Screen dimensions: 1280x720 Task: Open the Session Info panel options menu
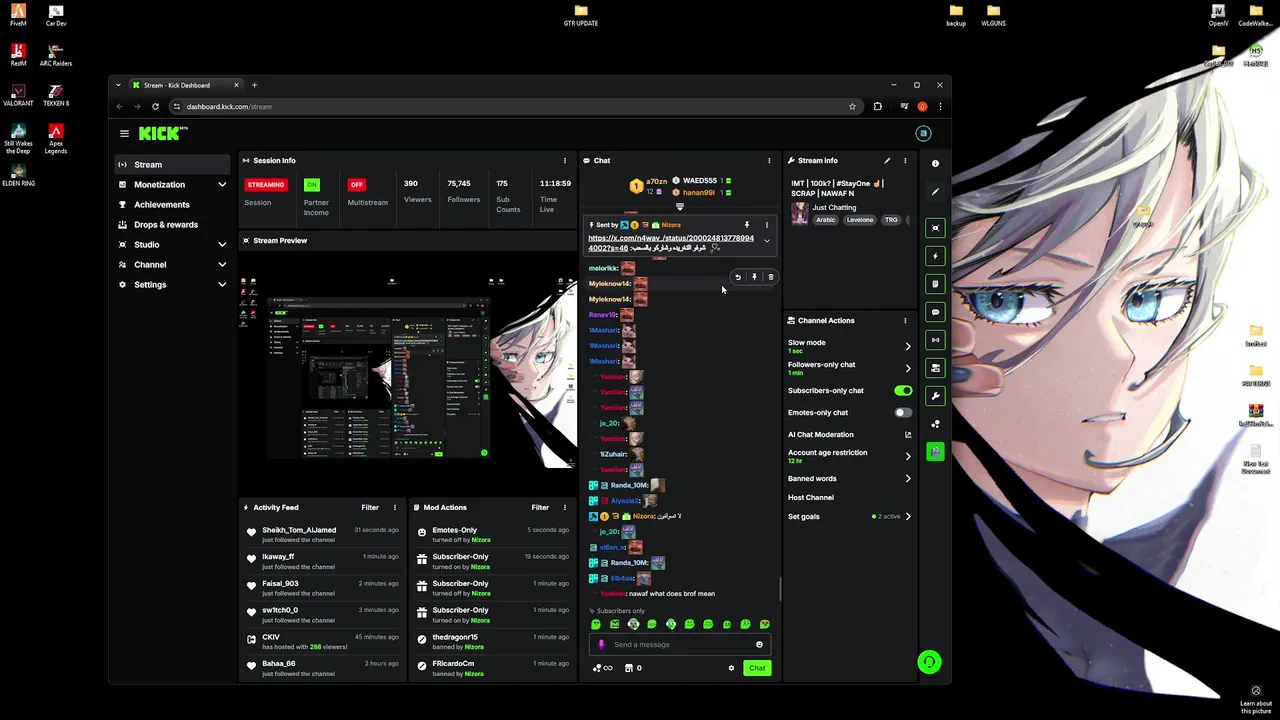point(564,160)
